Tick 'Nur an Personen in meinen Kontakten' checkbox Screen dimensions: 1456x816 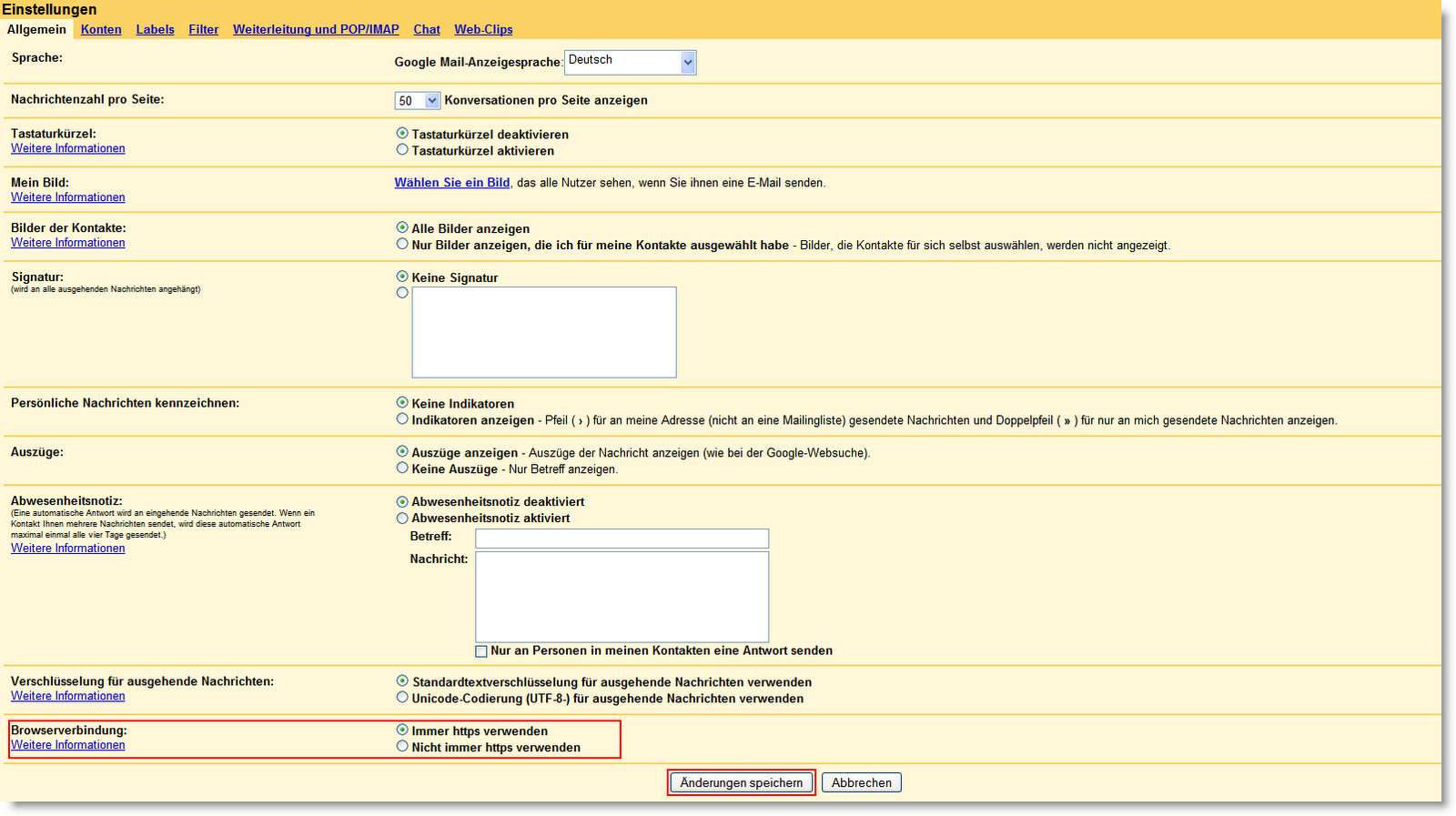(481, 651)
